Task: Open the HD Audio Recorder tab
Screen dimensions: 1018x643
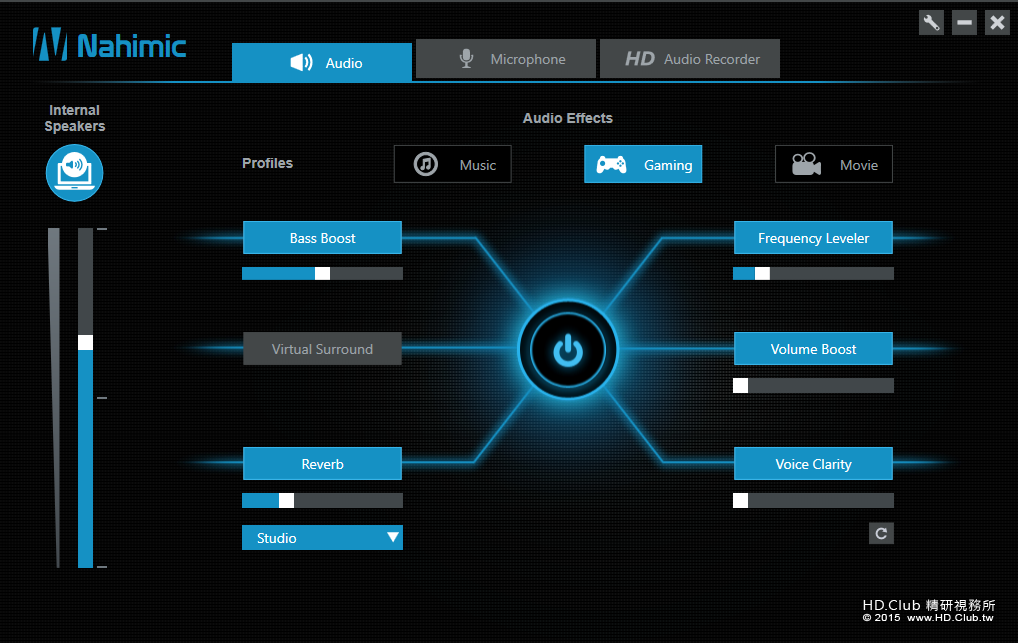Action: [689, 58]
